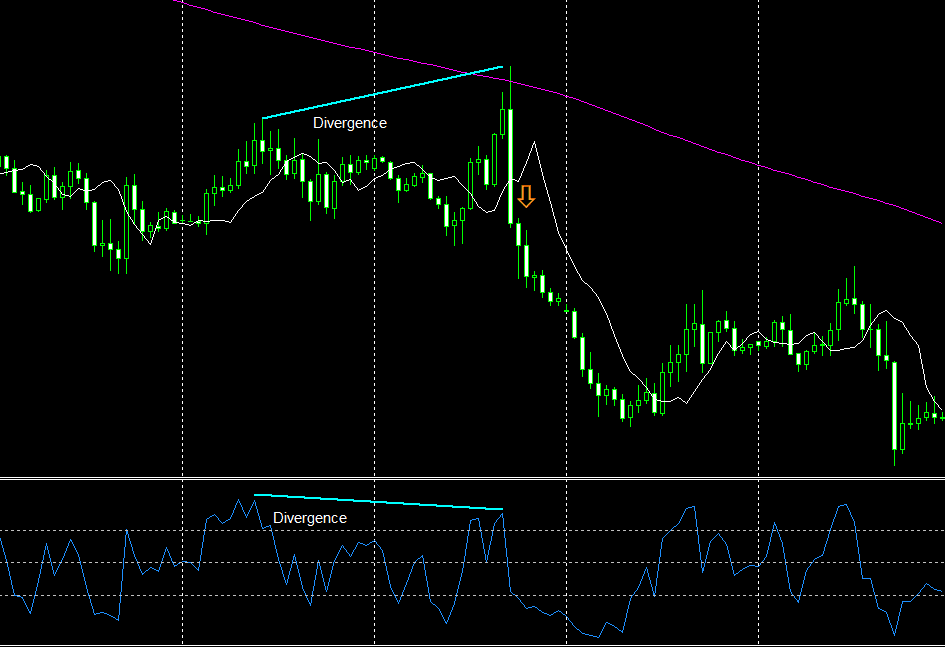The width and height of the screenshot is (945, 647).
Task: Click the separator between price and indicator panes
Action: tap(472, 479)
